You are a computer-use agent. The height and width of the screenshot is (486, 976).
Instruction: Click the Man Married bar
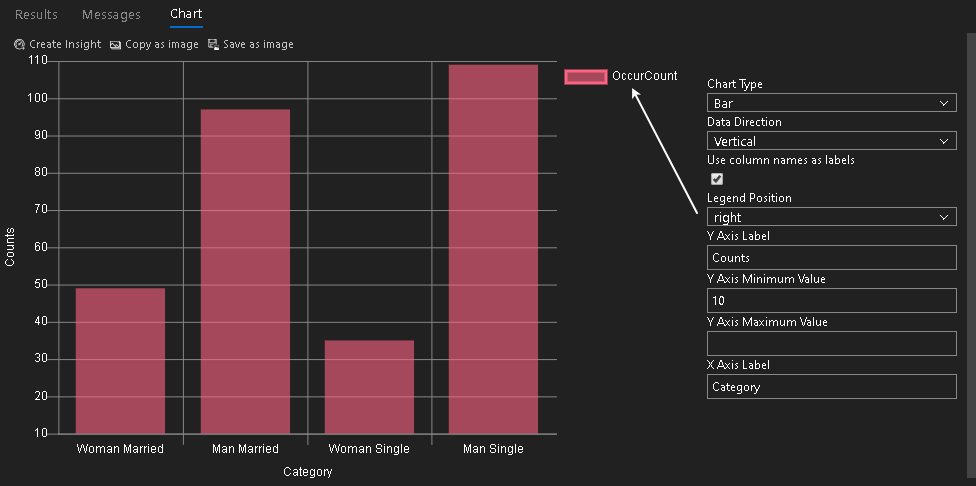pos(245,271)
